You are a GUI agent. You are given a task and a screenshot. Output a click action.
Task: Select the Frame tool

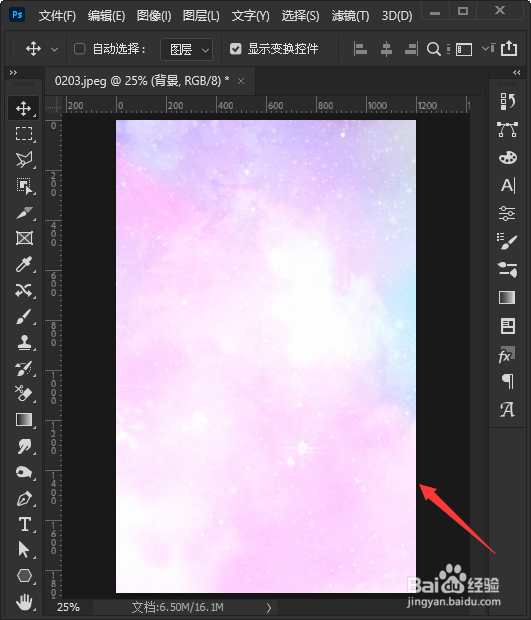(x=24, y=238)
